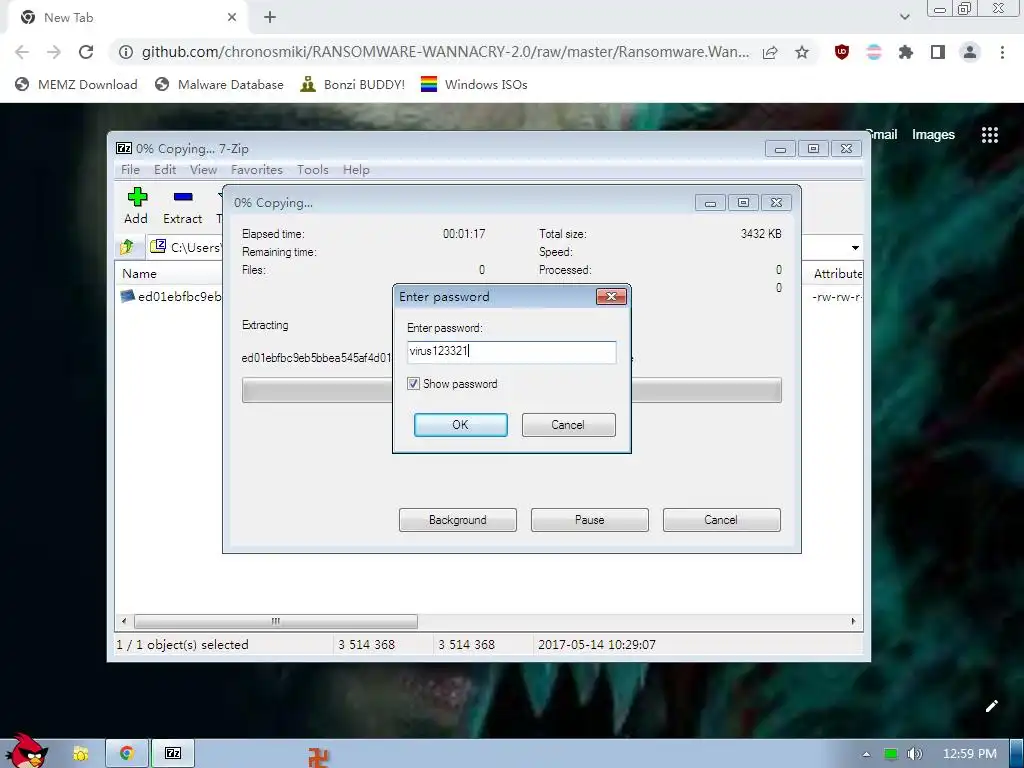1024x768 pixels.
Task: Toggle the Show password checkbox
Action: pos(413,384)
